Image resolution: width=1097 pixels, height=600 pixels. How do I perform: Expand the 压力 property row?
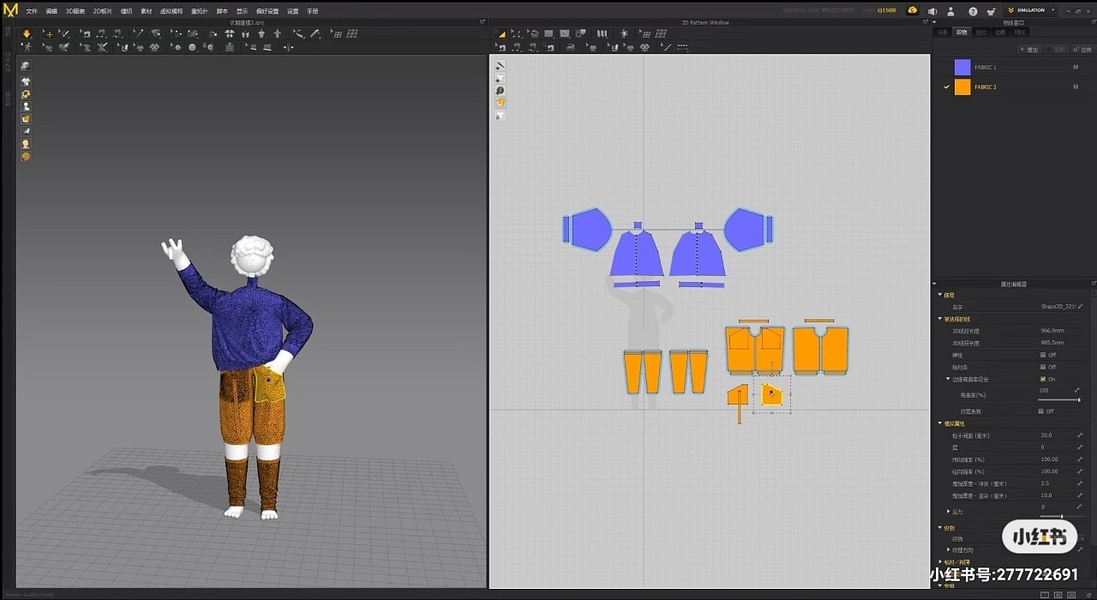pos(948,512)
